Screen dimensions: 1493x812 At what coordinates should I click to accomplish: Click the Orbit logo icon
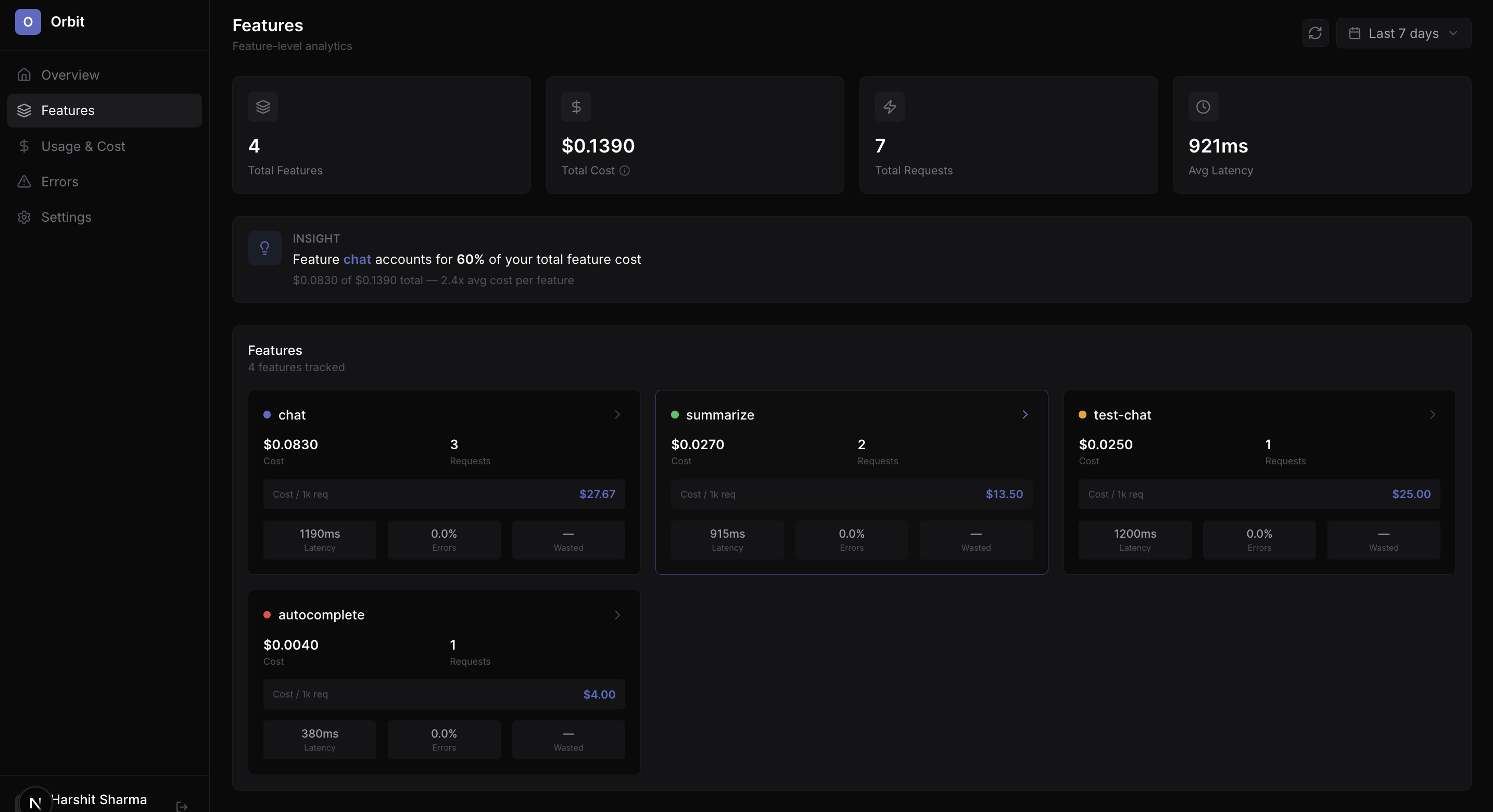coord(28,21)
